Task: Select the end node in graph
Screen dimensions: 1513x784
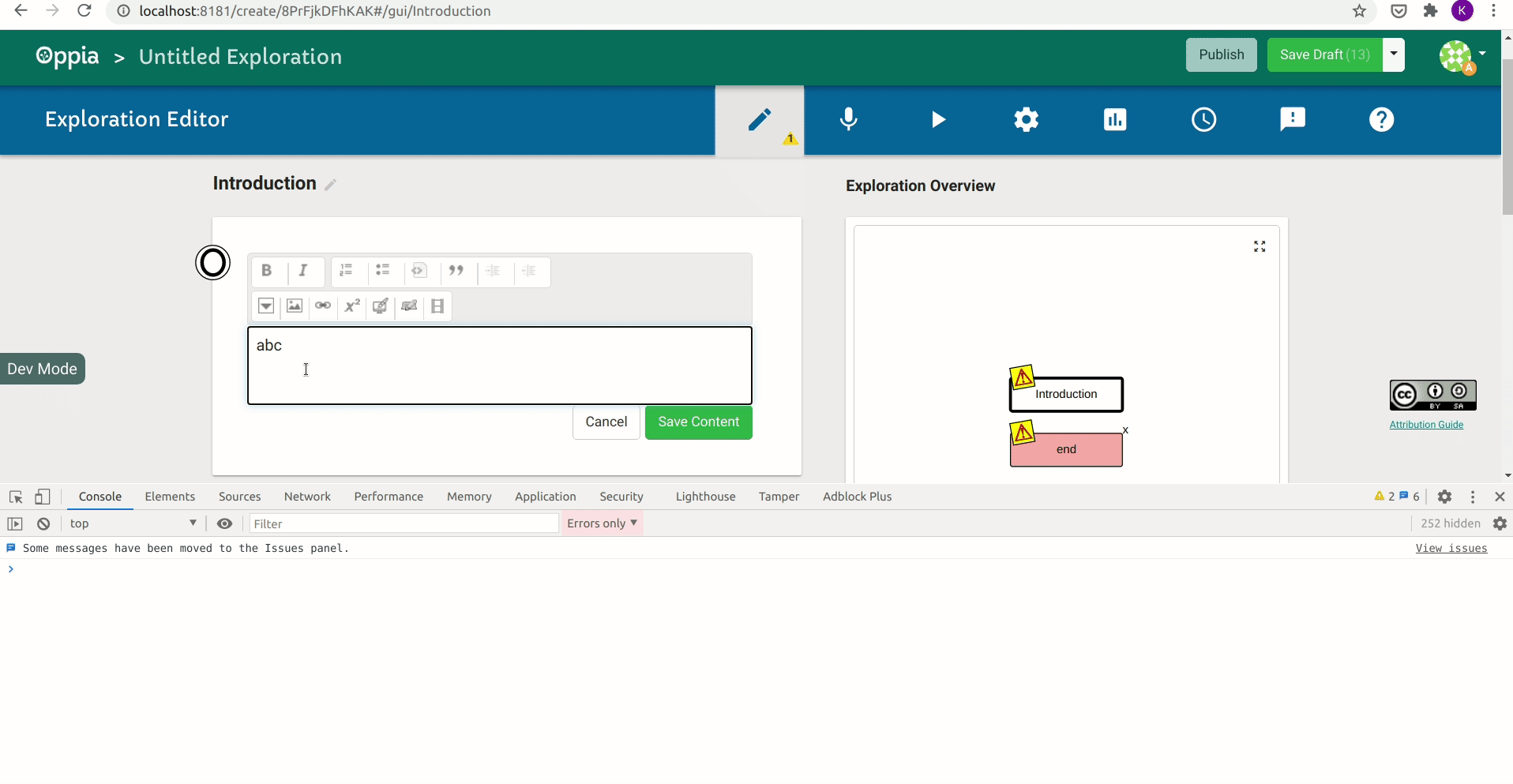Action: 1066,449
